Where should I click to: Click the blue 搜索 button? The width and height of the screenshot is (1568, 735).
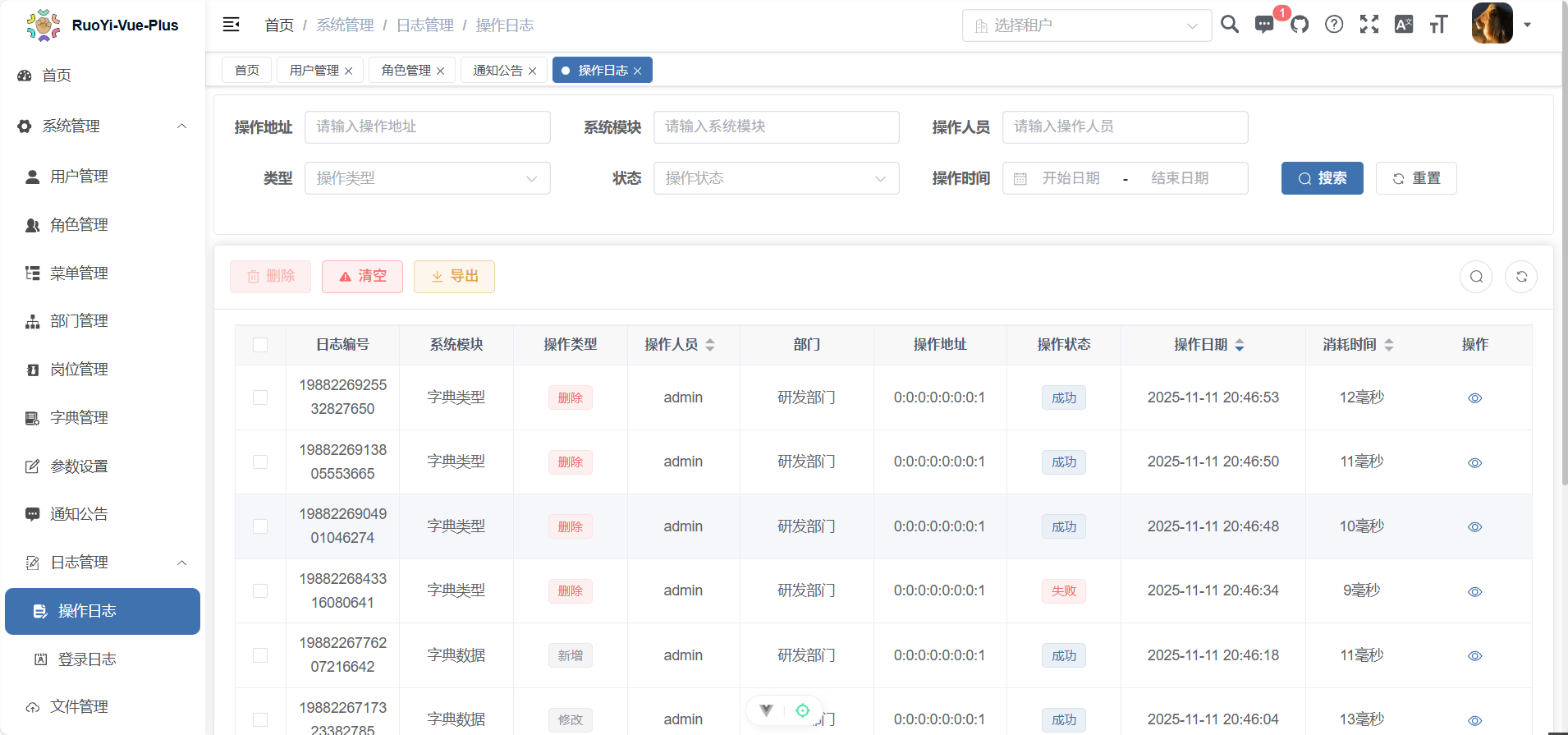(1322, 178)
